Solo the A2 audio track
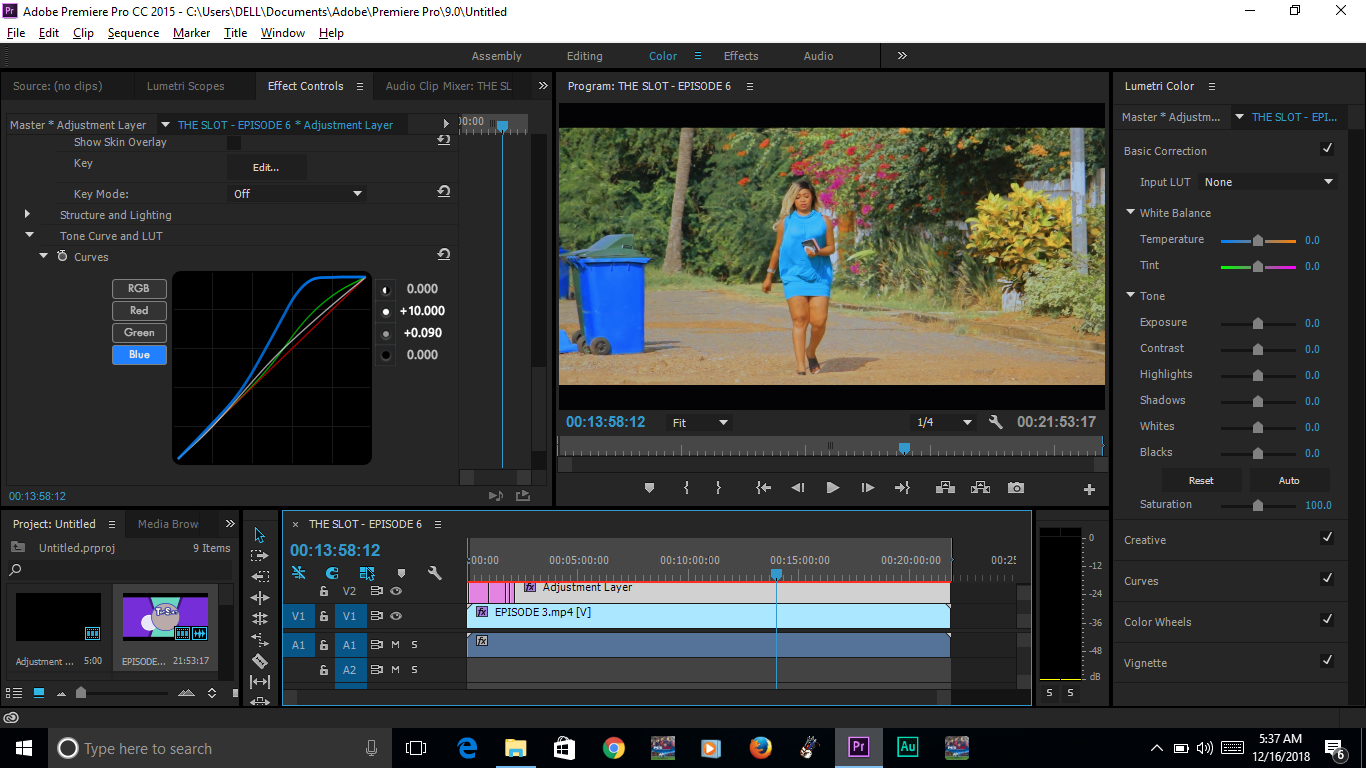1366x768 pixels. pos(414,670)
